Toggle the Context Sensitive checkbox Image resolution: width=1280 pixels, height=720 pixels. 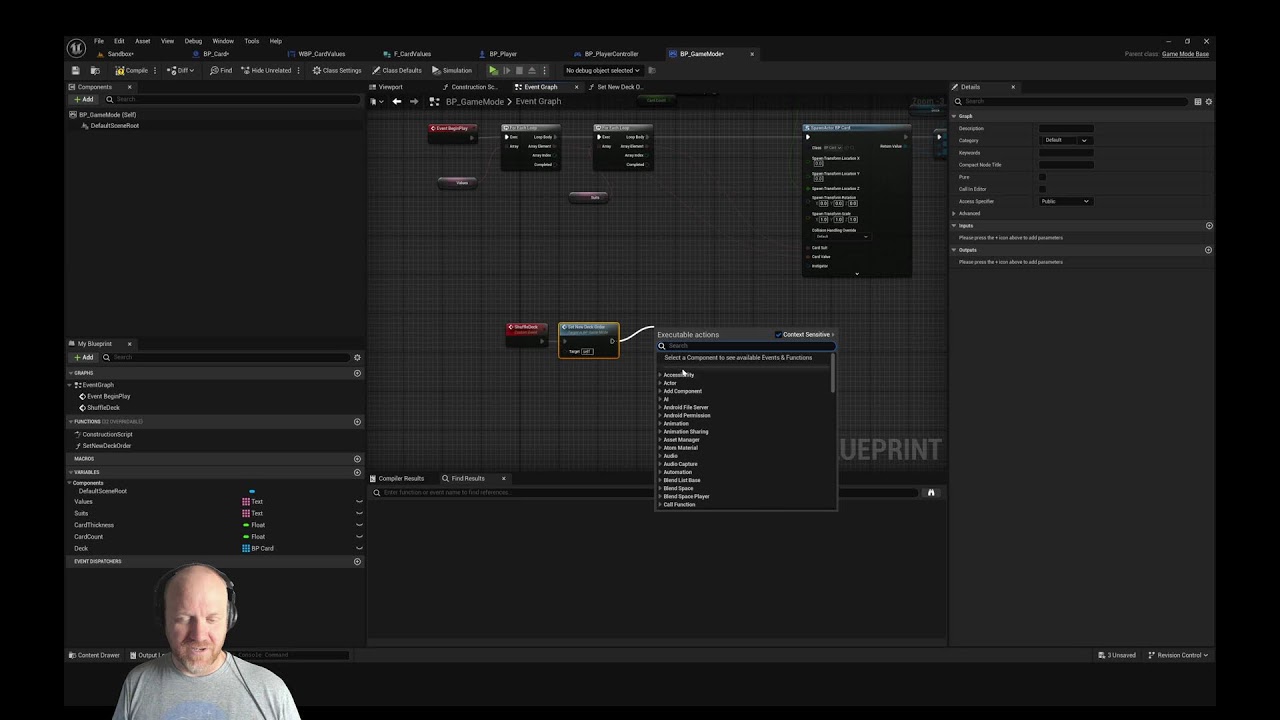coord(778,335)
